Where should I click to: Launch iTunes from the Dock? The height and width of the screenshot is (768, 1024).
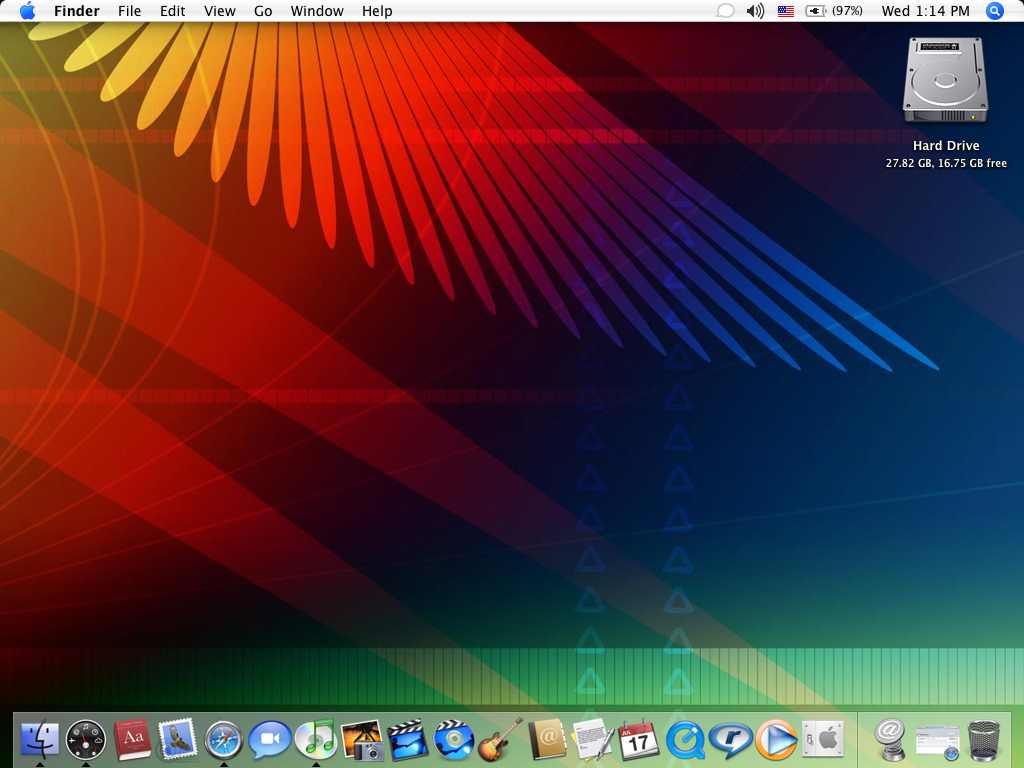tap(315, 739)
